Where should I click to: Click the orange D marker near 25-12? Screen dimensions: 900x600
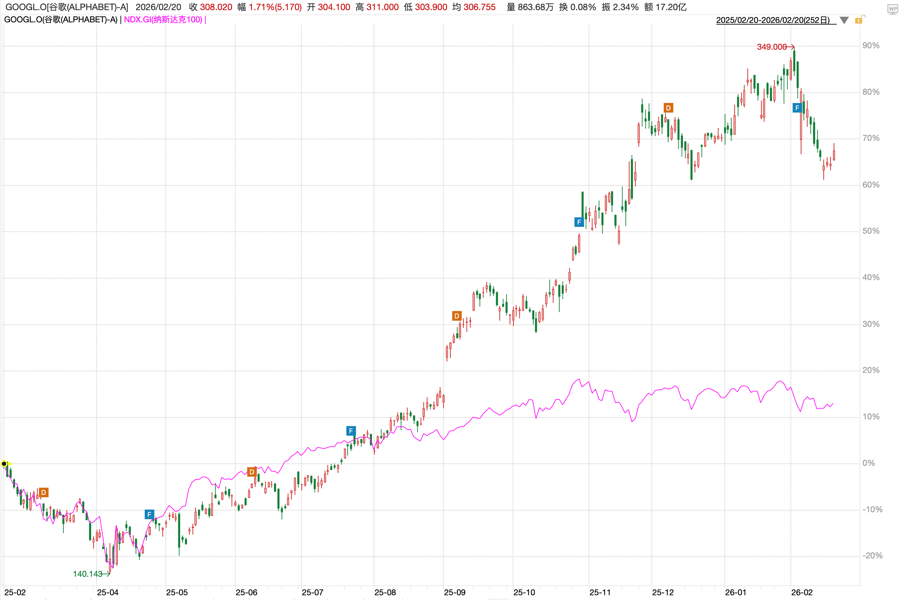(x=668, y=108)
